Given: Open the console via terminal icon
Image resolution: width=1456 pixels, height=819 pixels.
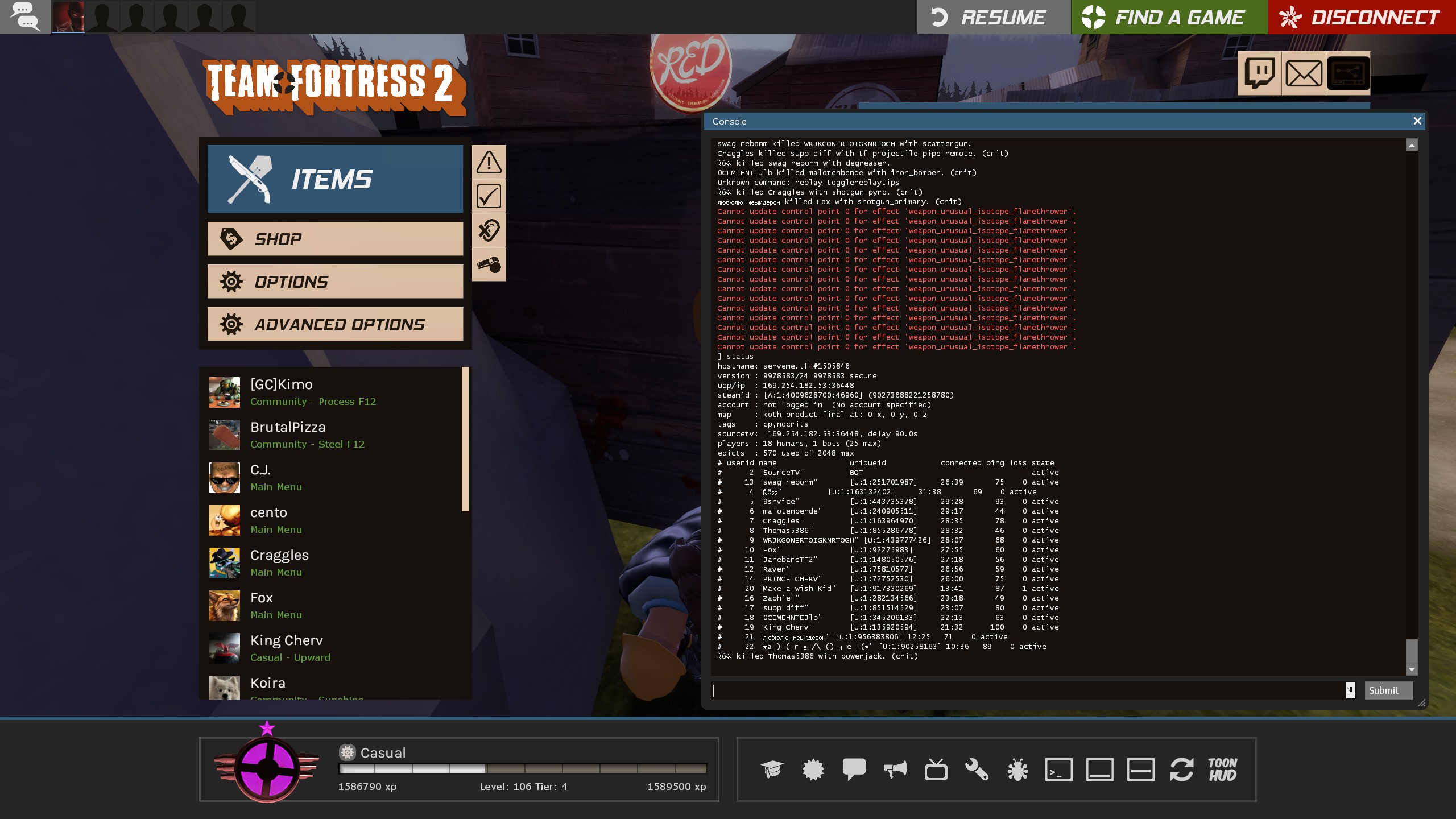Looking at the screenshot, I should click(x=1058, y=770).
